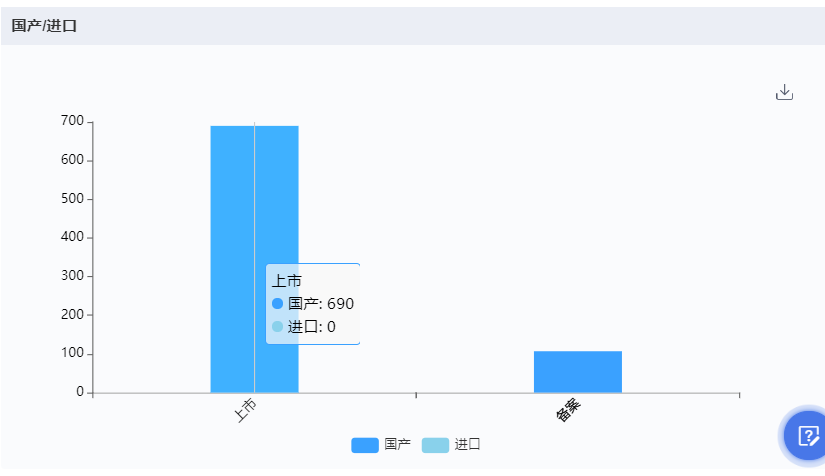Click the 进口: 0 tooltip row
Viewport: 825px width, 476px height.
(x=311, y=326)
